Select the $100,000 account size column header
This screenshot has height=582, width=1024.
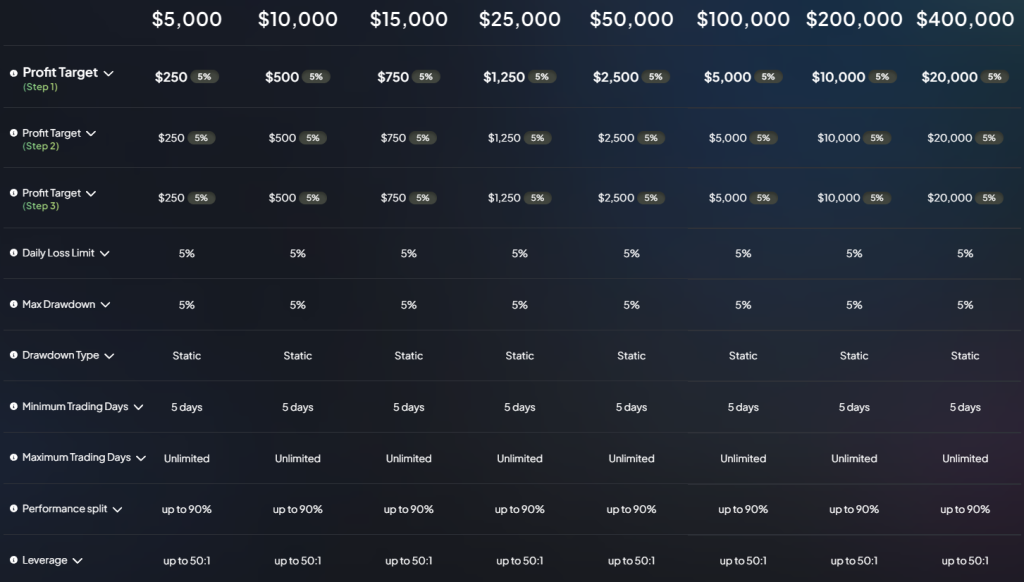[743, 20]
